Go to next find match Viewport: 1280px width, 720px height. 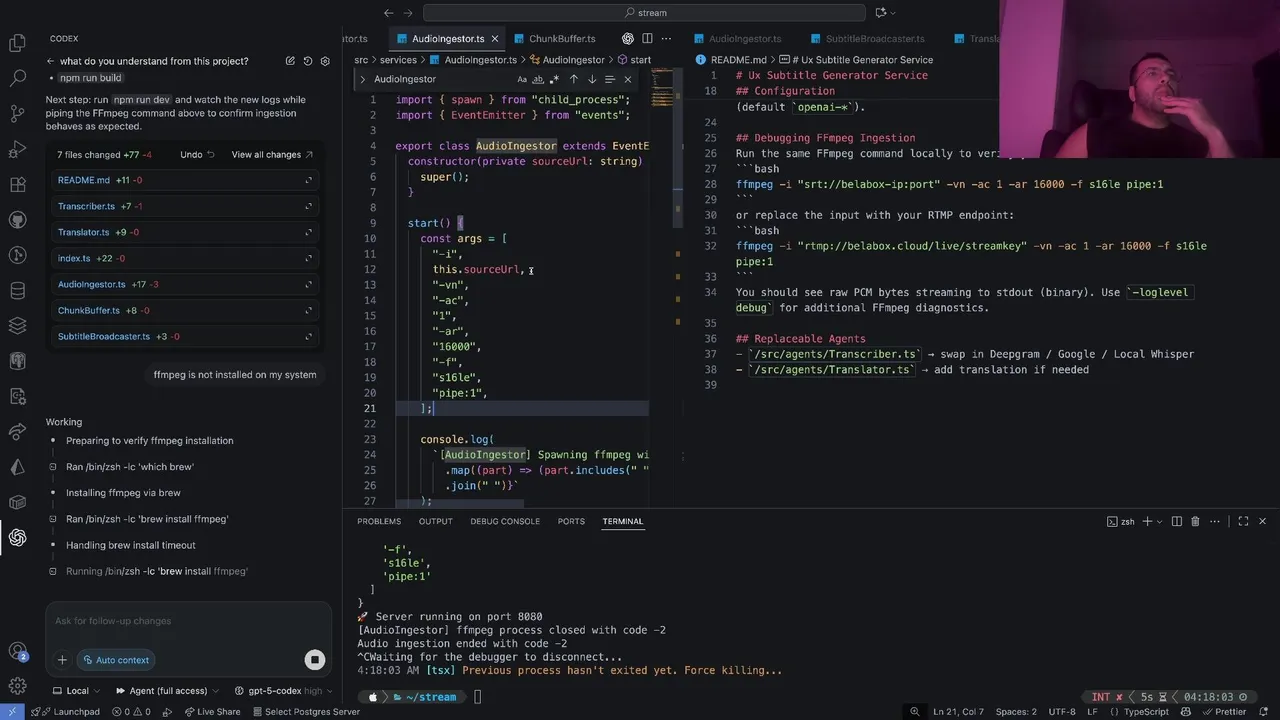tap(591, 79)
